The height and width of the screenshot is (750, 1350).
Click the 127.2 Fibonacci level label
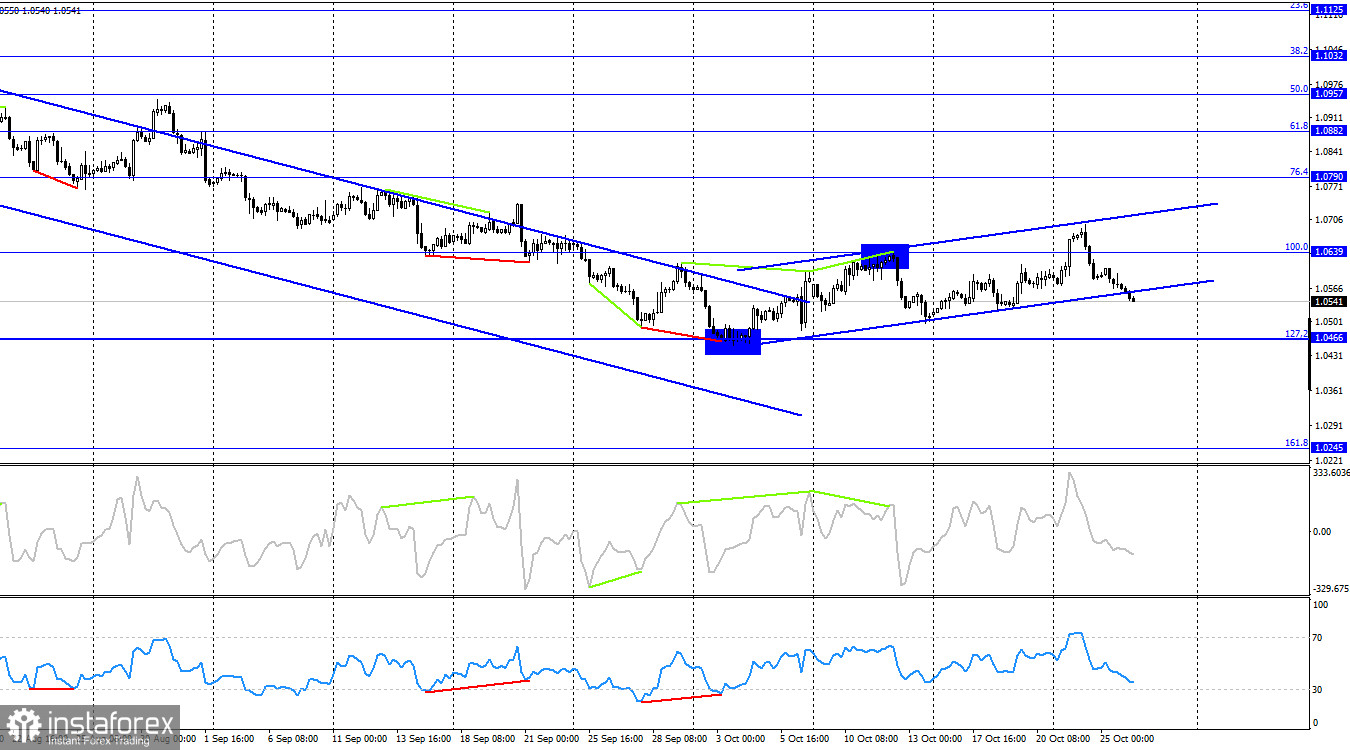pyautogui.click(x=1297, y=333)
